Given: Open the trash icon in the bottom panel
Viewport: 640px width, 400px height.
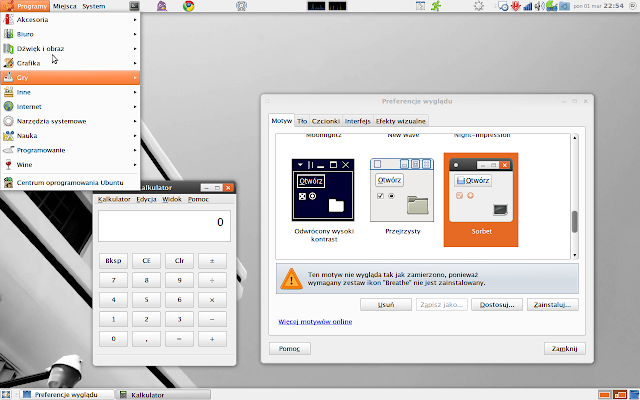Looking at the screenshot, I should click(634, 395).
